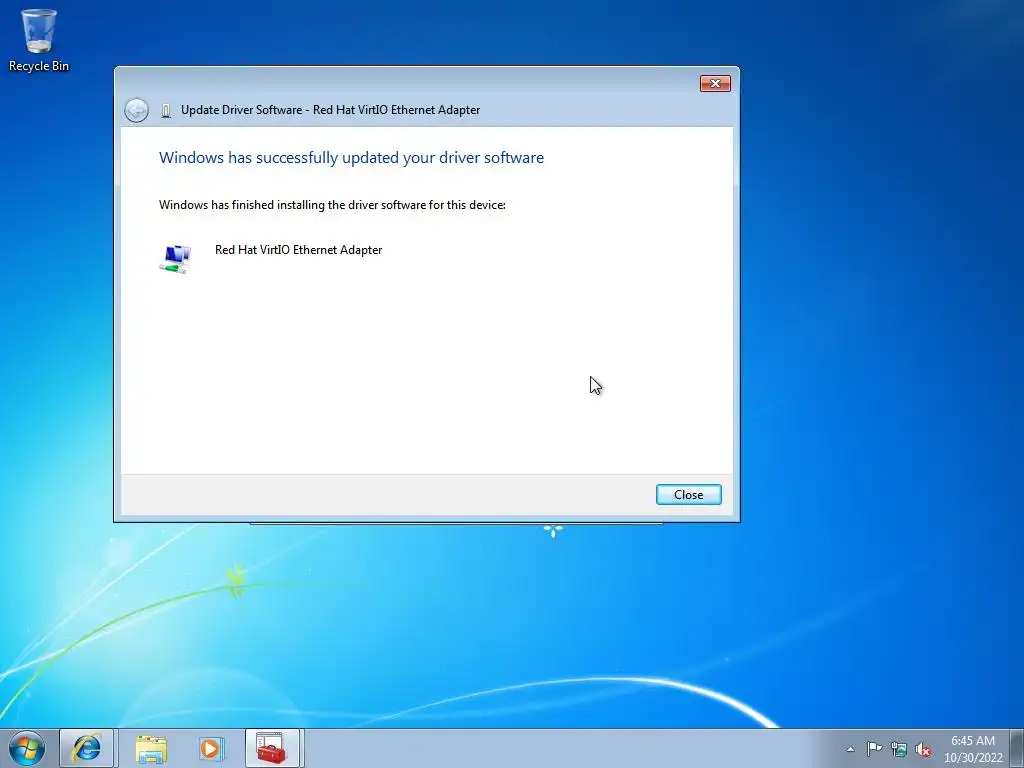Click the Close button in driver dialog

pyautogui.click(x=688, y=494)
